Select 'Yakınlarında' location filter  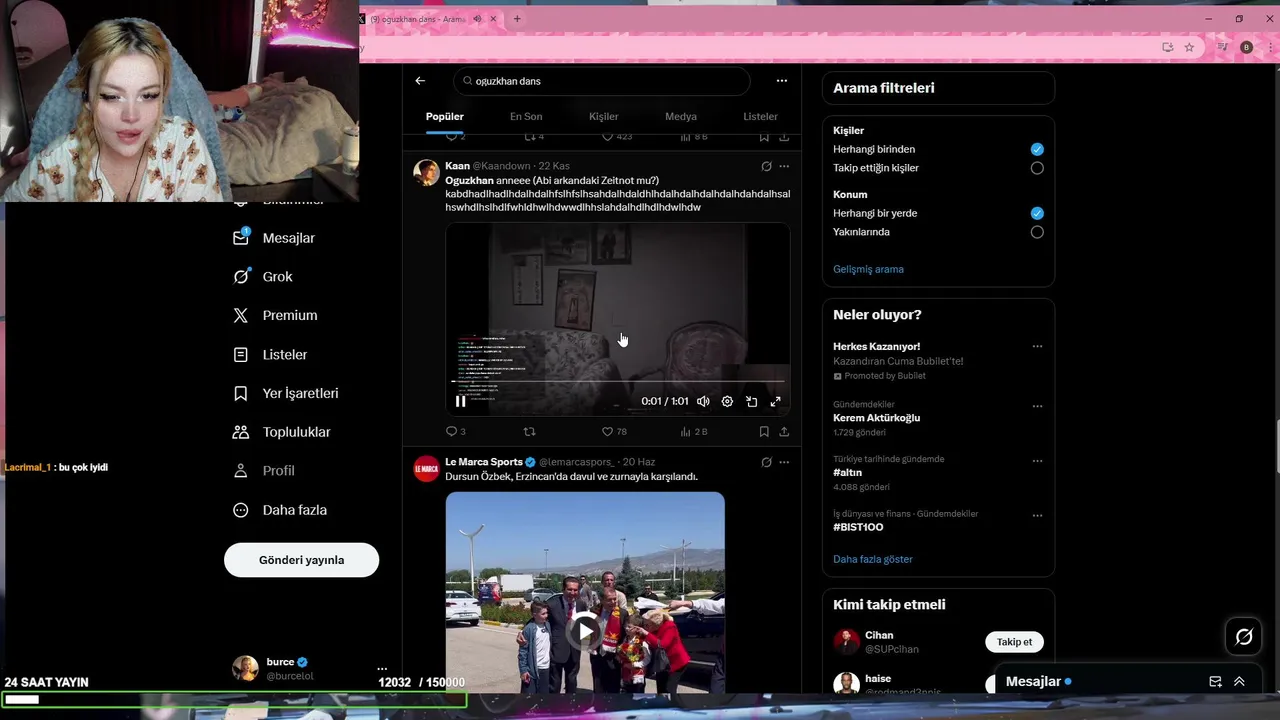pyautogui.click(x=1037, y=232)
